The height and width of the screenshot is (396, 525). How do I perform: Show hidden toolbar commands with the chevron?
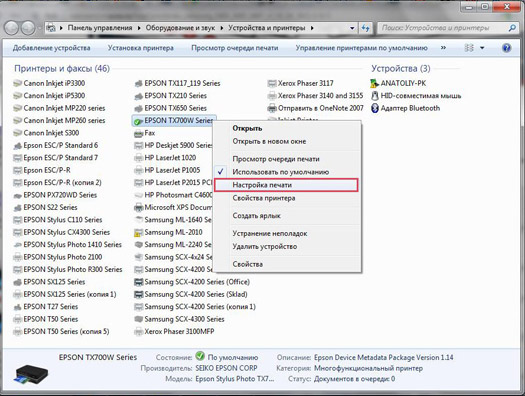443,48
